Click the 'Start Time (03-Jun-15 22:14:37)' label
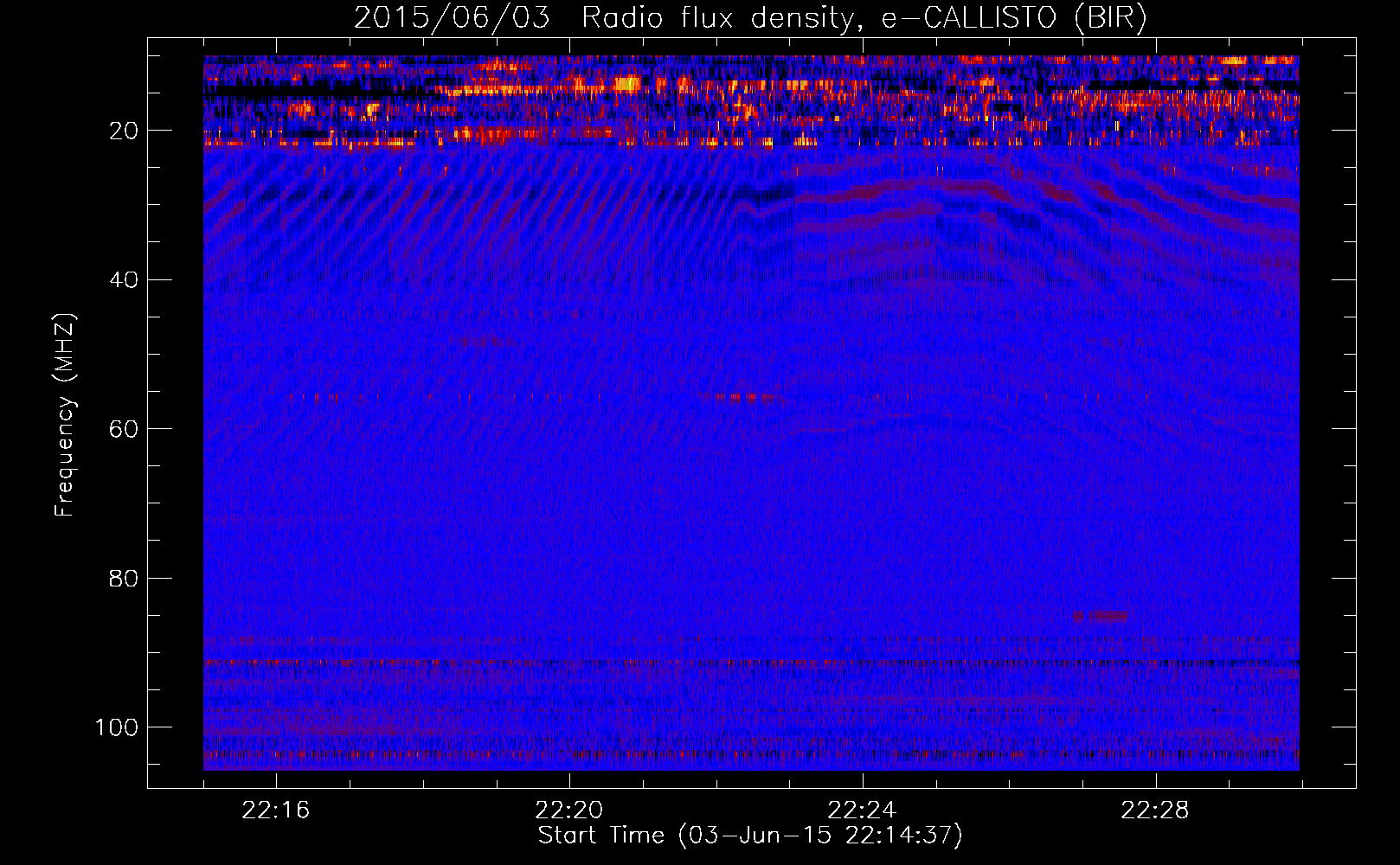The width and height of the screenshot is (1400, 865). (750, 836)
